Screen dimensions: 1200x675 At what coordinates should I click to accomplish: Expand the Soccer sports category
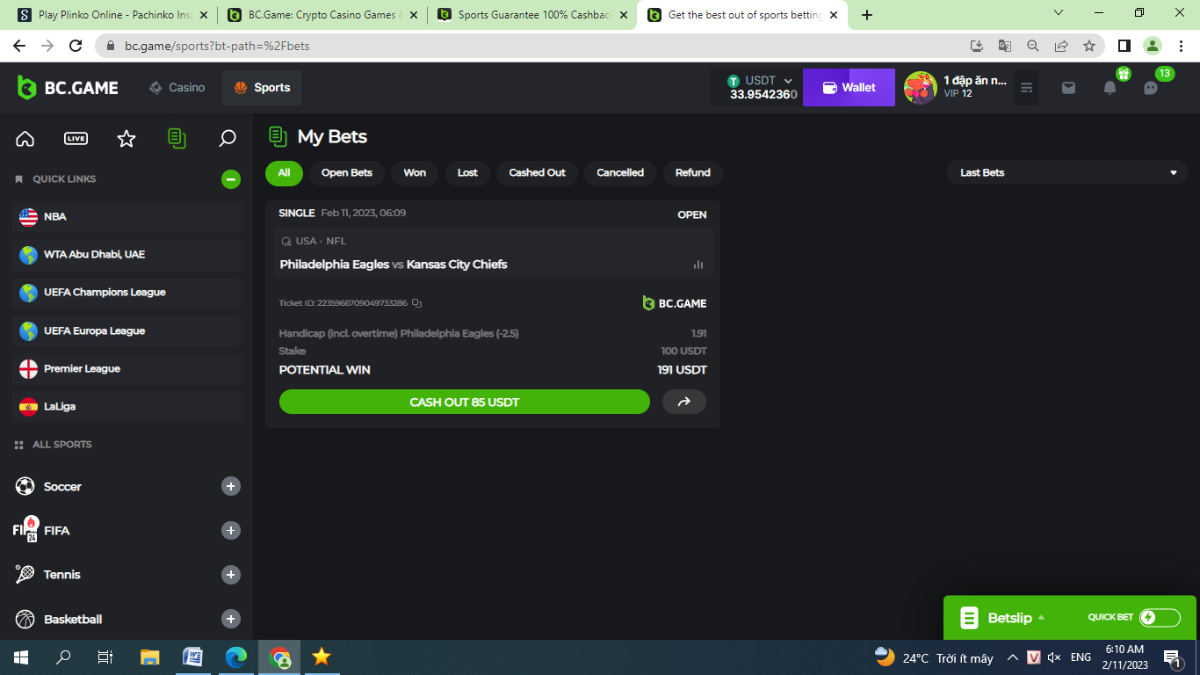(230, 487)
